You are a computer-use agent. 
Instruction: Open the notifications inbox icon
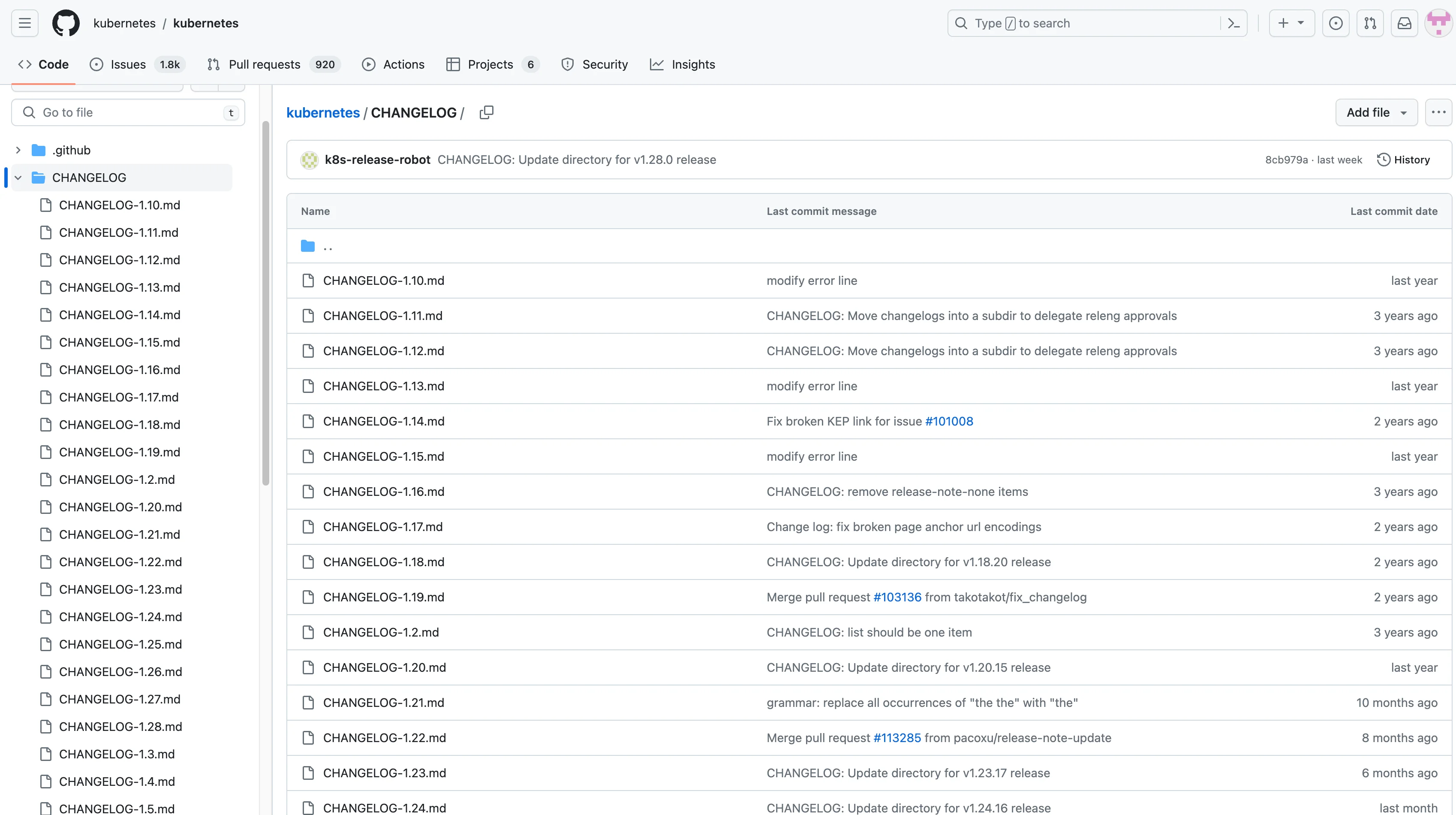[x=1405, y=23]
